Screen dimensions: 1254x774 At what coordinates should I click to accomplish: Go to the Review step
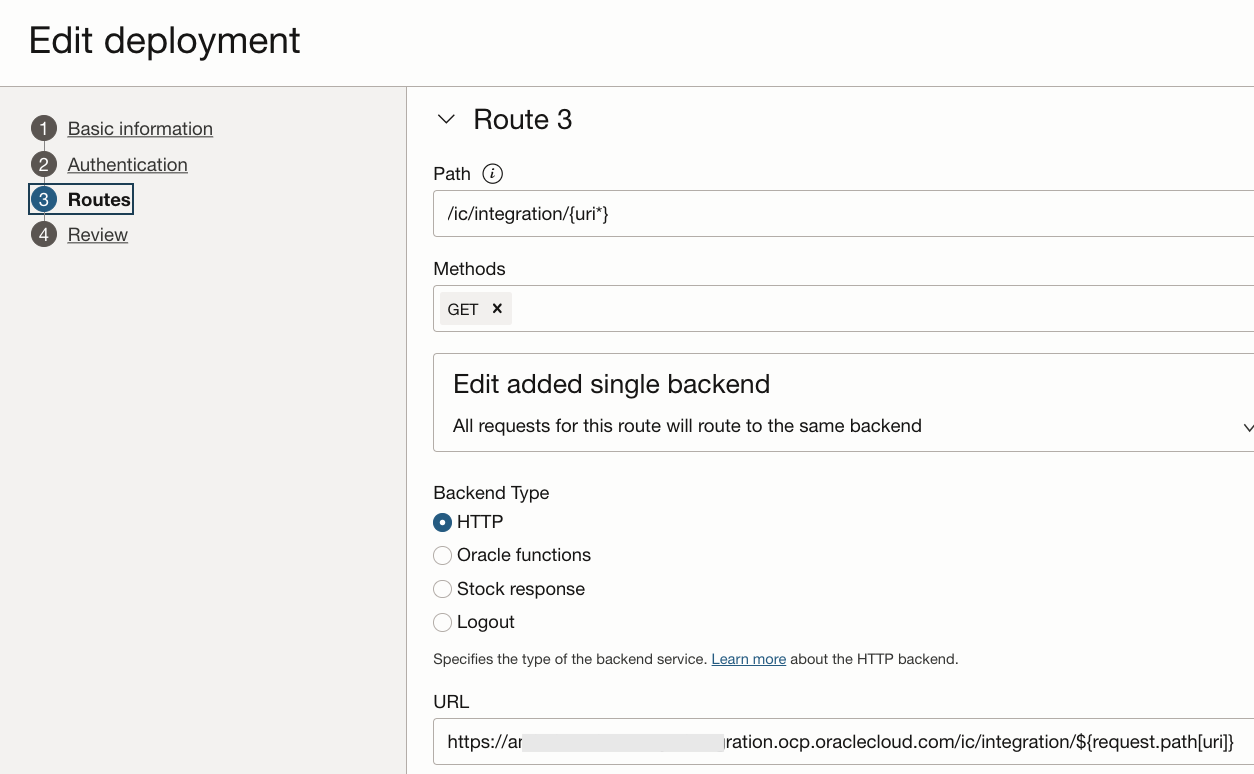(x=97, y=234)
